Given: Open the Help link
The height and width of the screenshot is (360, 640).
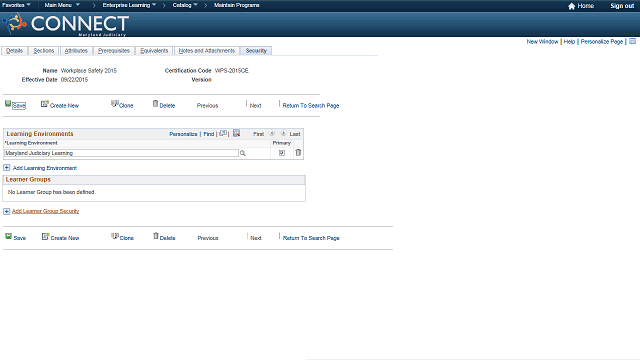Looking at the screenshot, I should (x=569, y=42).
